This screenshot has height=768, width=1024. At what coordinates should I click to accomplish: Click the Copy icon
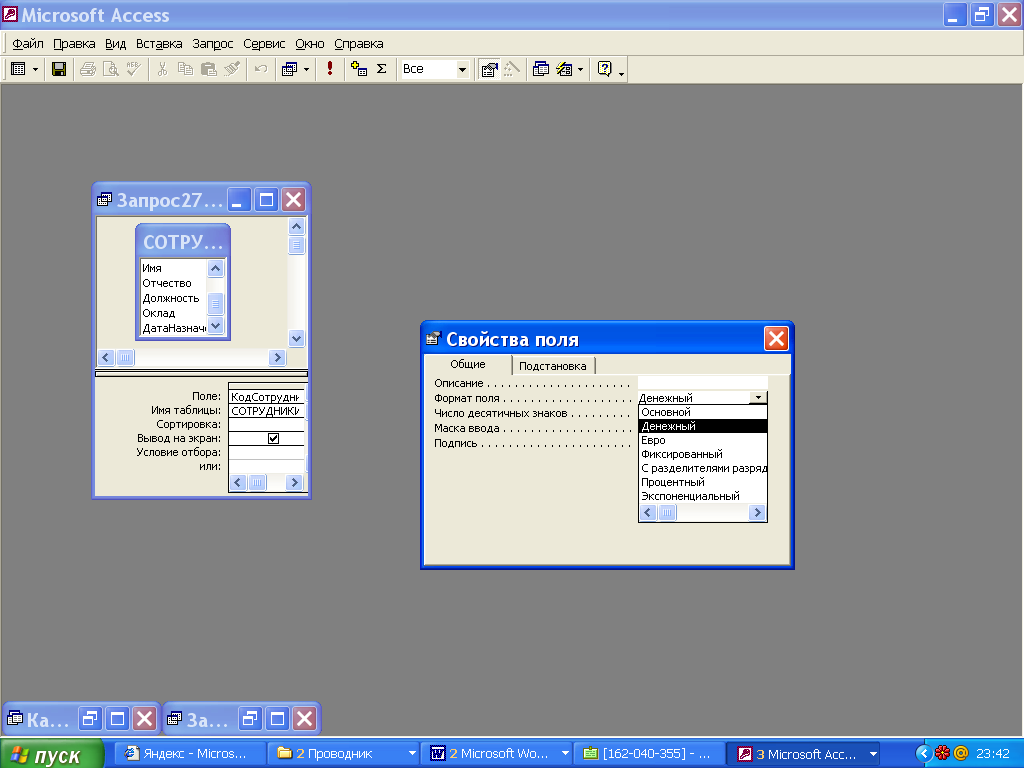coord(185,69)
